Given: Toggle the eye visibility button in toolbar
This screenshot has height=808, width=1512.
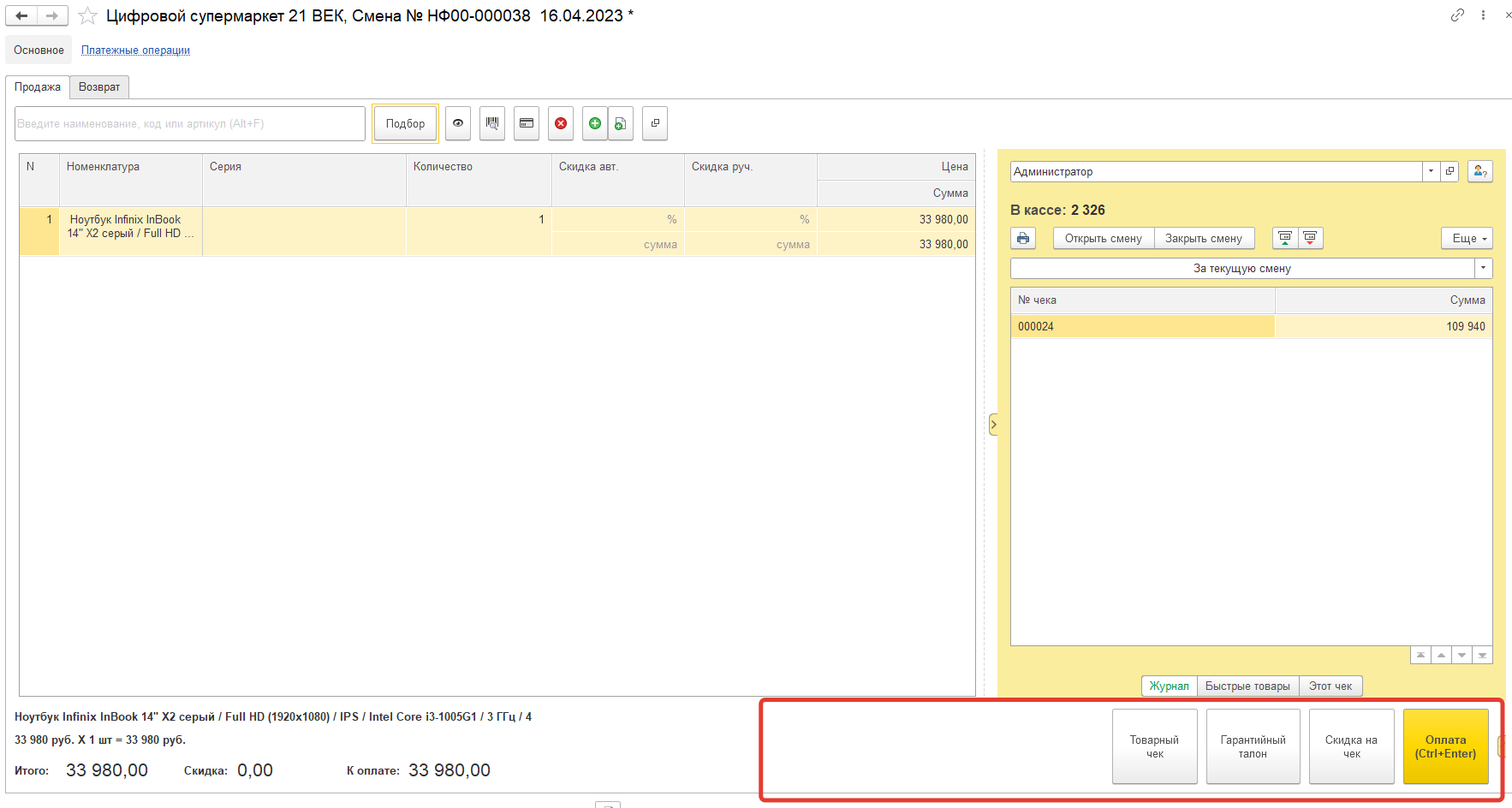Looking at the screenshot, I should pyautogui.click(x=458, y=123).
